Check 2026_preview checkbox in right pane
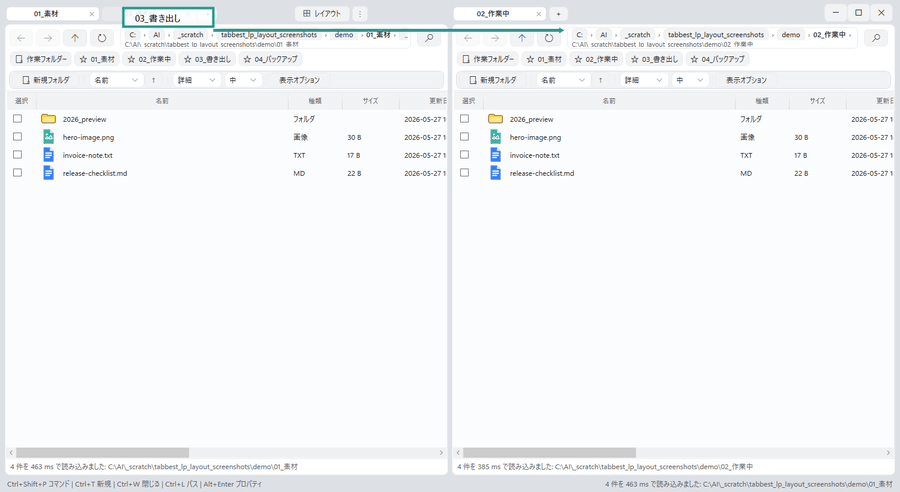Screen dimensions: 900x492 click(465, 118)
